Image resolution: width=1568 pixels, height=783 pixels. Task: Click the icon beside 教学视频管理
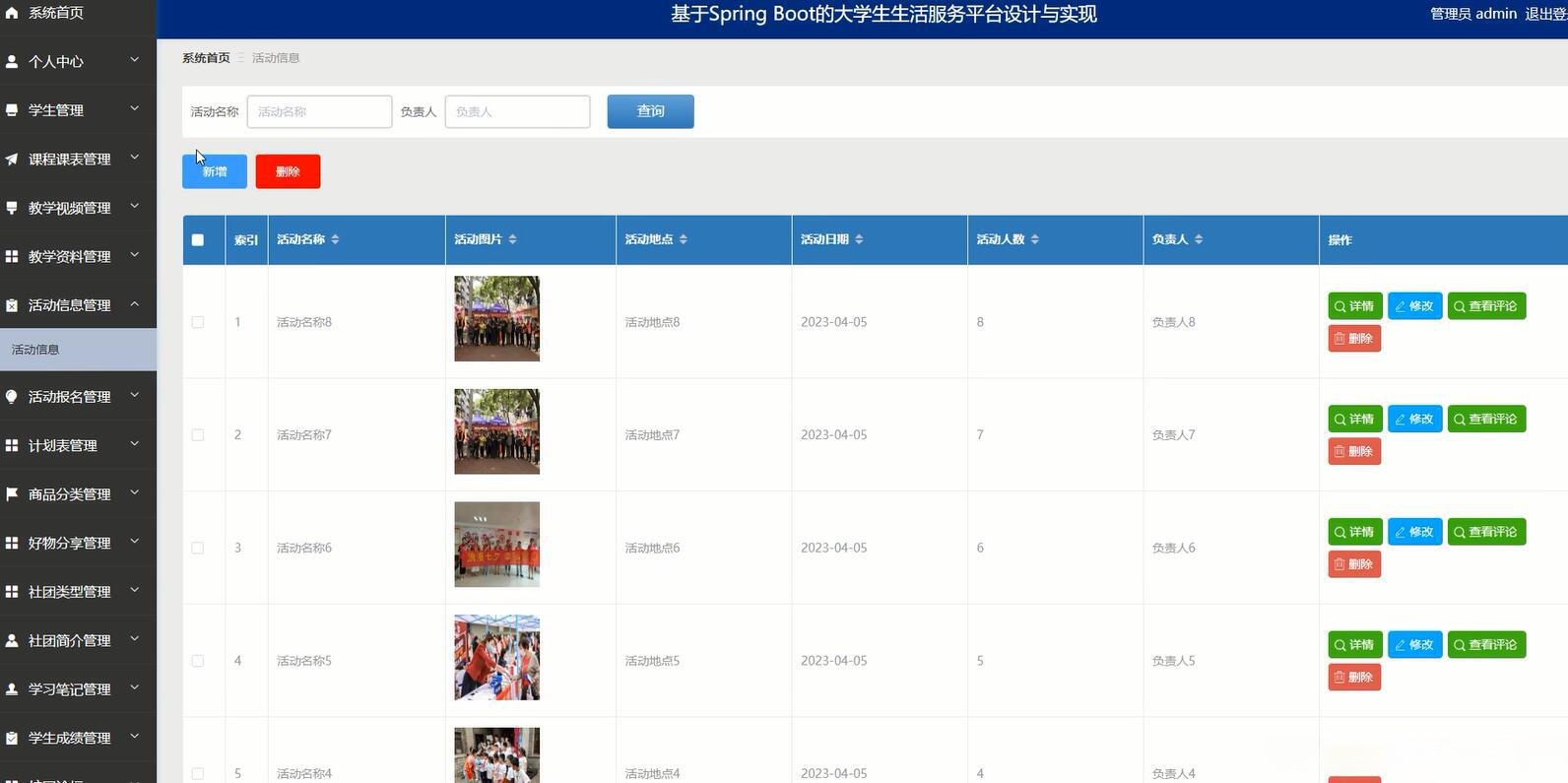(12, 208)
